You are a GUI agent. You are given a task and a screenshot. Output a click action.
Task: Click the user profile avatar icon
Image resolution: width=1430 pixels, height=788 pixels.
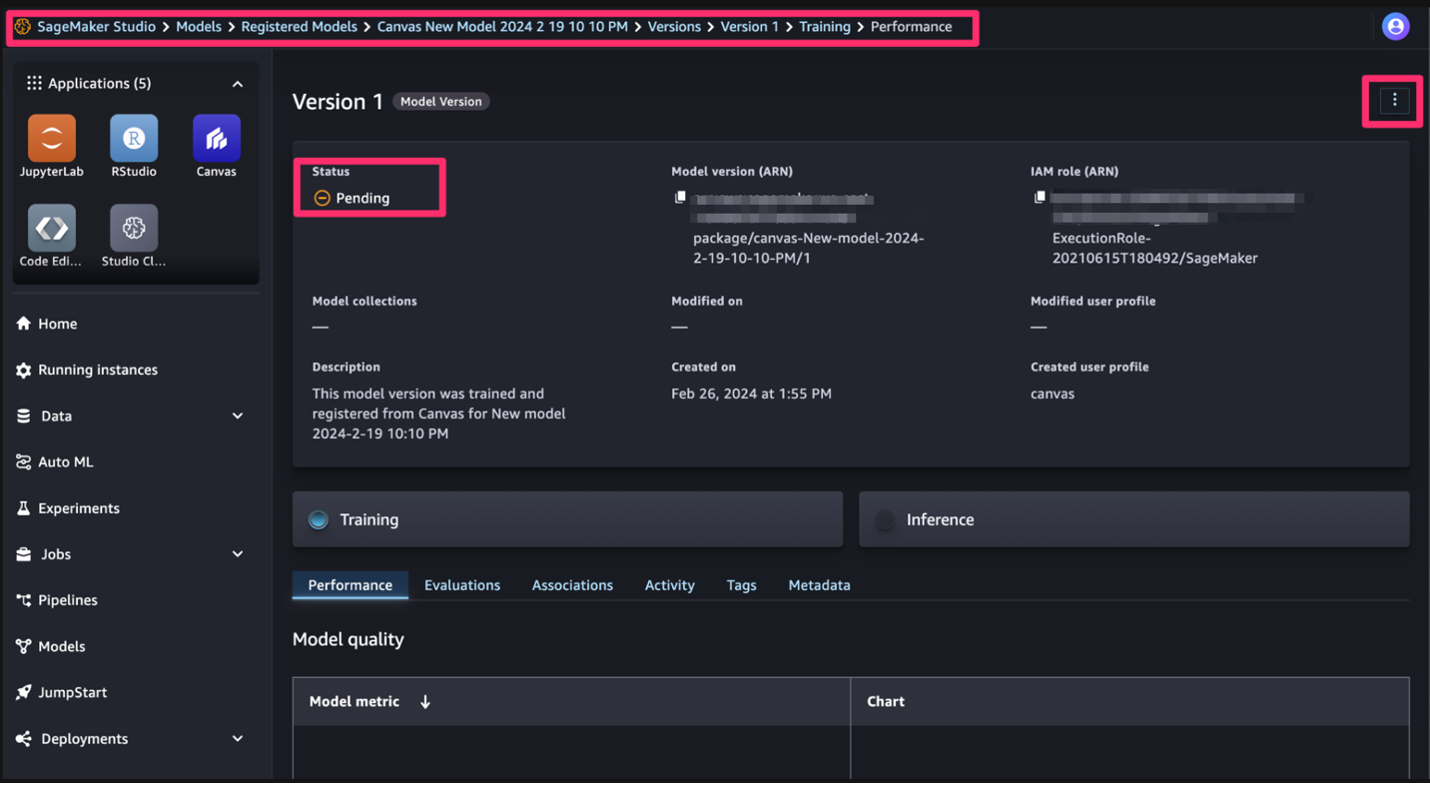[1396, 27]
